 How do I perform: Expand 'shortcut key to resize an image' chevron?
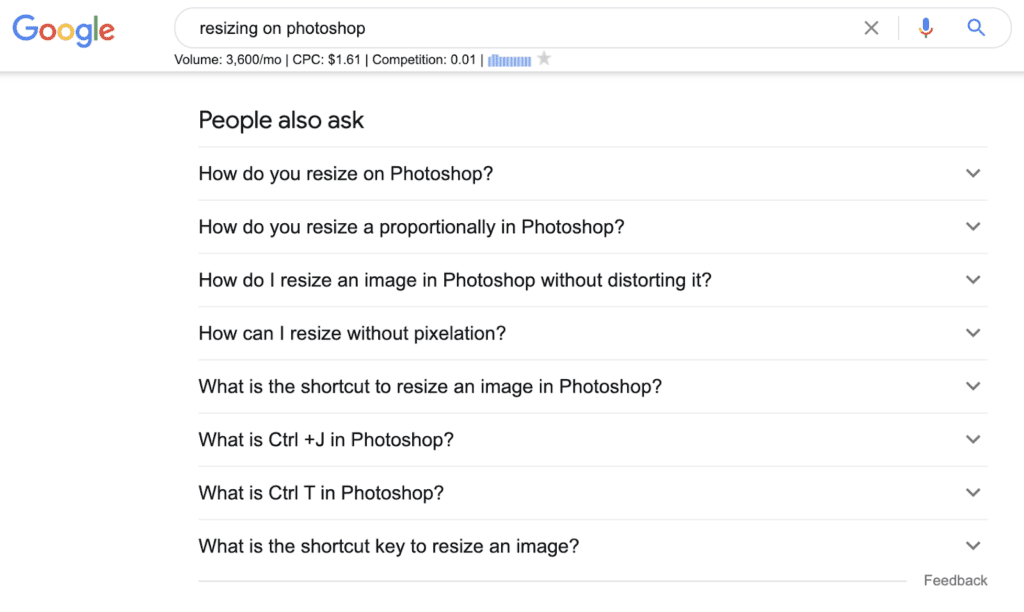coord(973,546)
